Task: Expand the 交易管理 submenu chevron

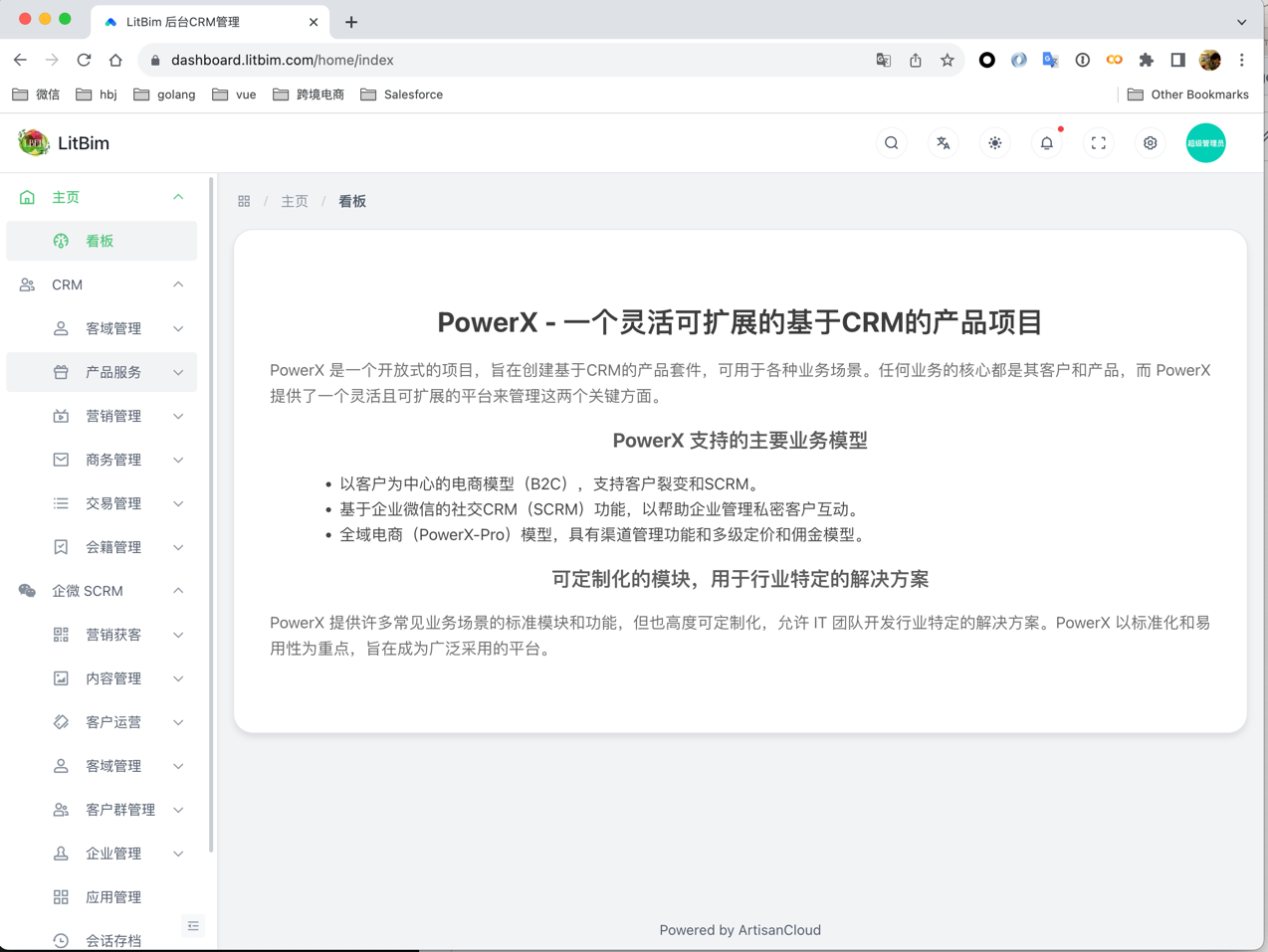Action: [x=178, y=503]
